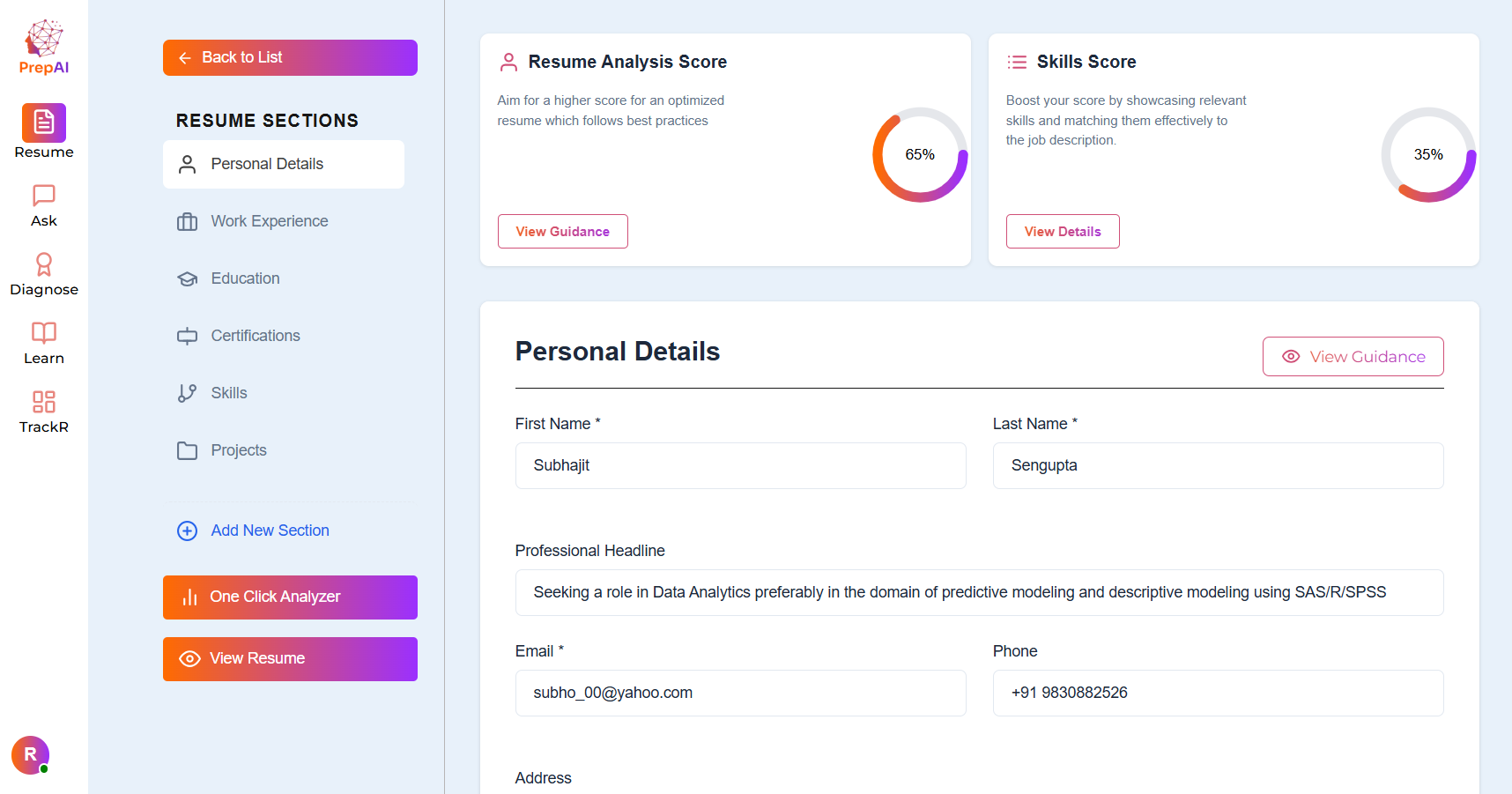Click the Add New Section plus icon
Viewport: 1512px width, 794px height.
click(x=187, y=531)
